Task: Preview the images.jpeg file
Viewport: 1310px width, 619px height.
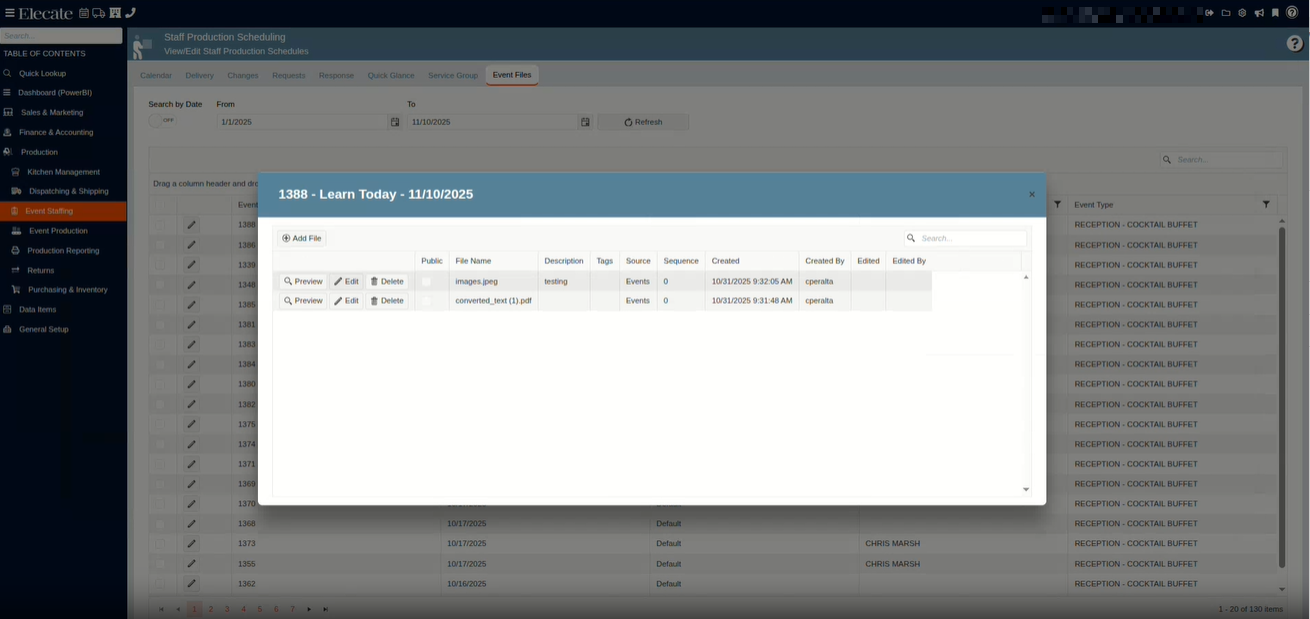Action: (x=303, y=282)
